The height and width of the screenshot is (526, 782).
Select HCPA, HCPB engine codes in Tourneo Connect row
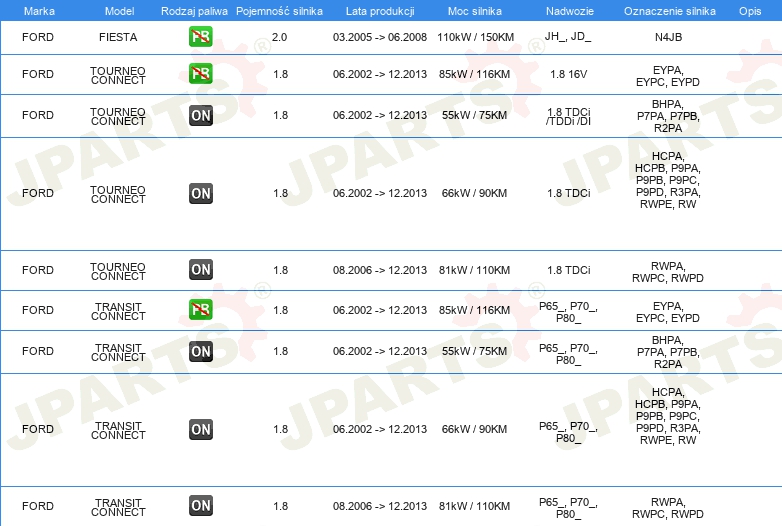[668, 180]
